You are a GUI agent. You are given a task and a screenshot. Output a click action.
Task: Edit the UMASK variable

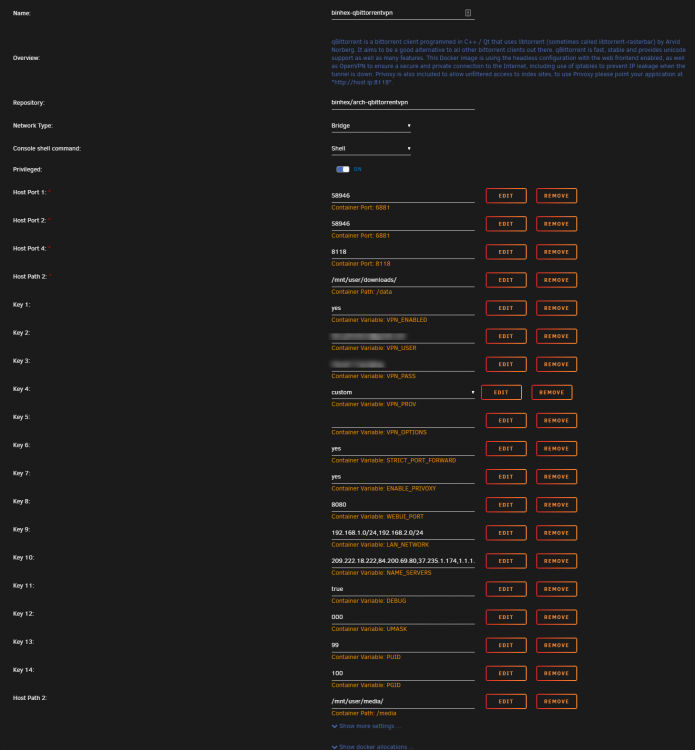506,617
